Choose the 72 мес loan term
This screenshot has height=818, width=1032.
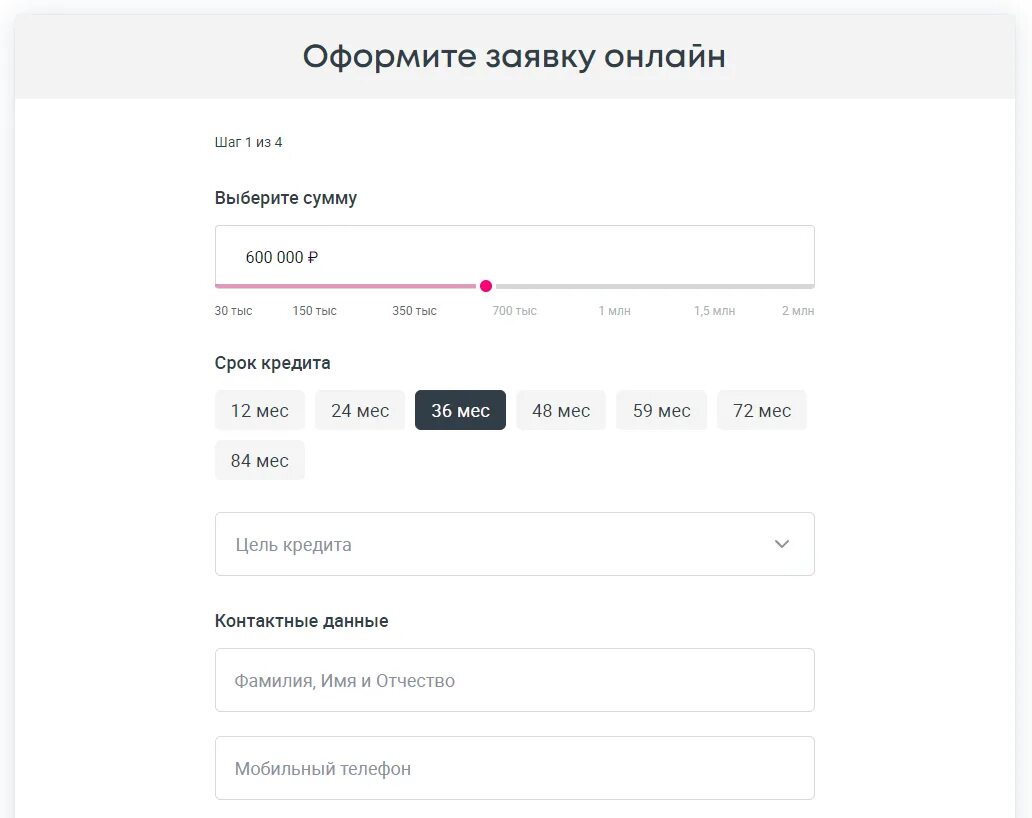coord(761,410)
